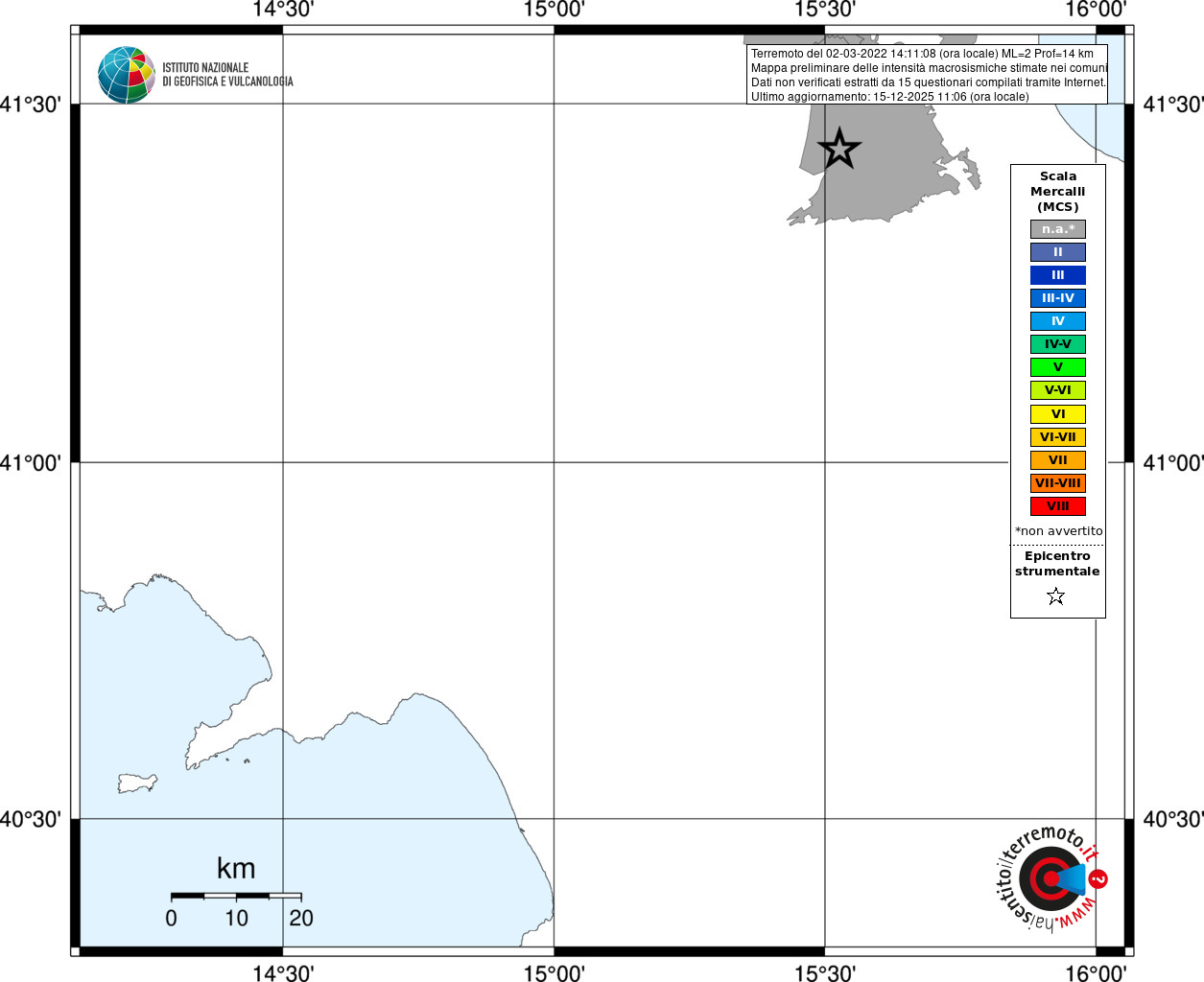Click the Scala Mercalli (MCS) legend title
This screenshot has width=1204, height=982.
1058,192
